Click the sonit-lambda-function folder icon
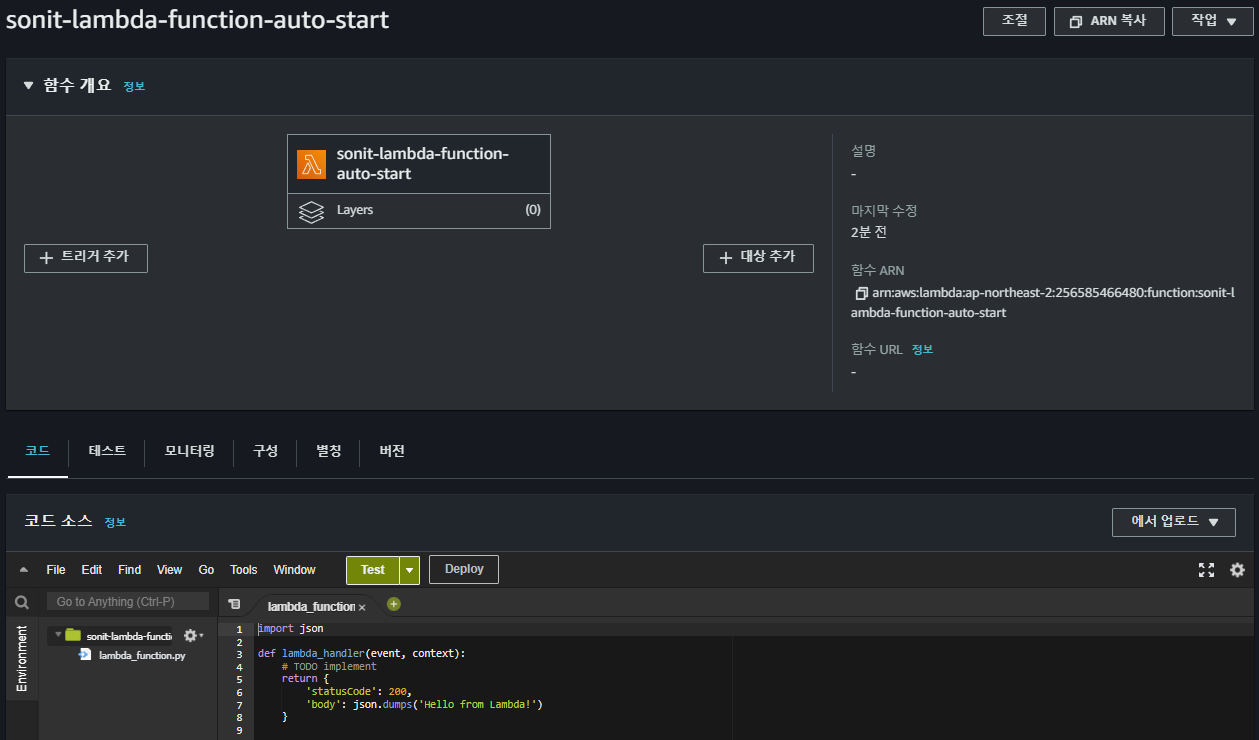 coord(73,635)
